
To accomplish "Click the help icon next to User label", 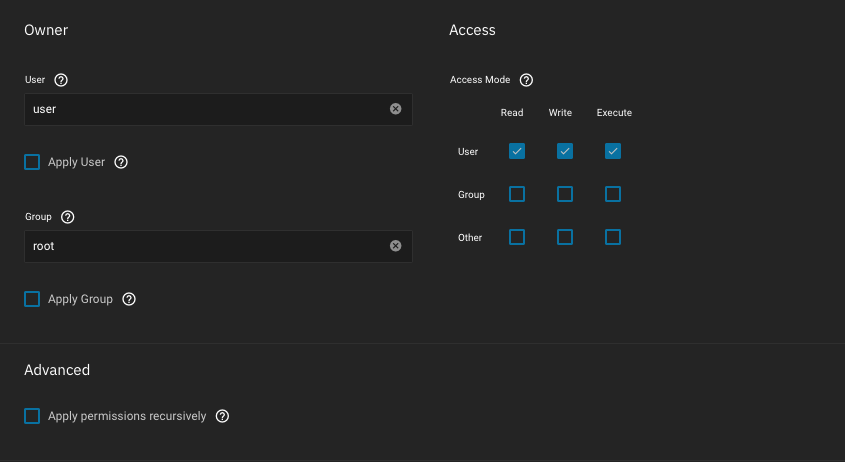I will point(61,80).
